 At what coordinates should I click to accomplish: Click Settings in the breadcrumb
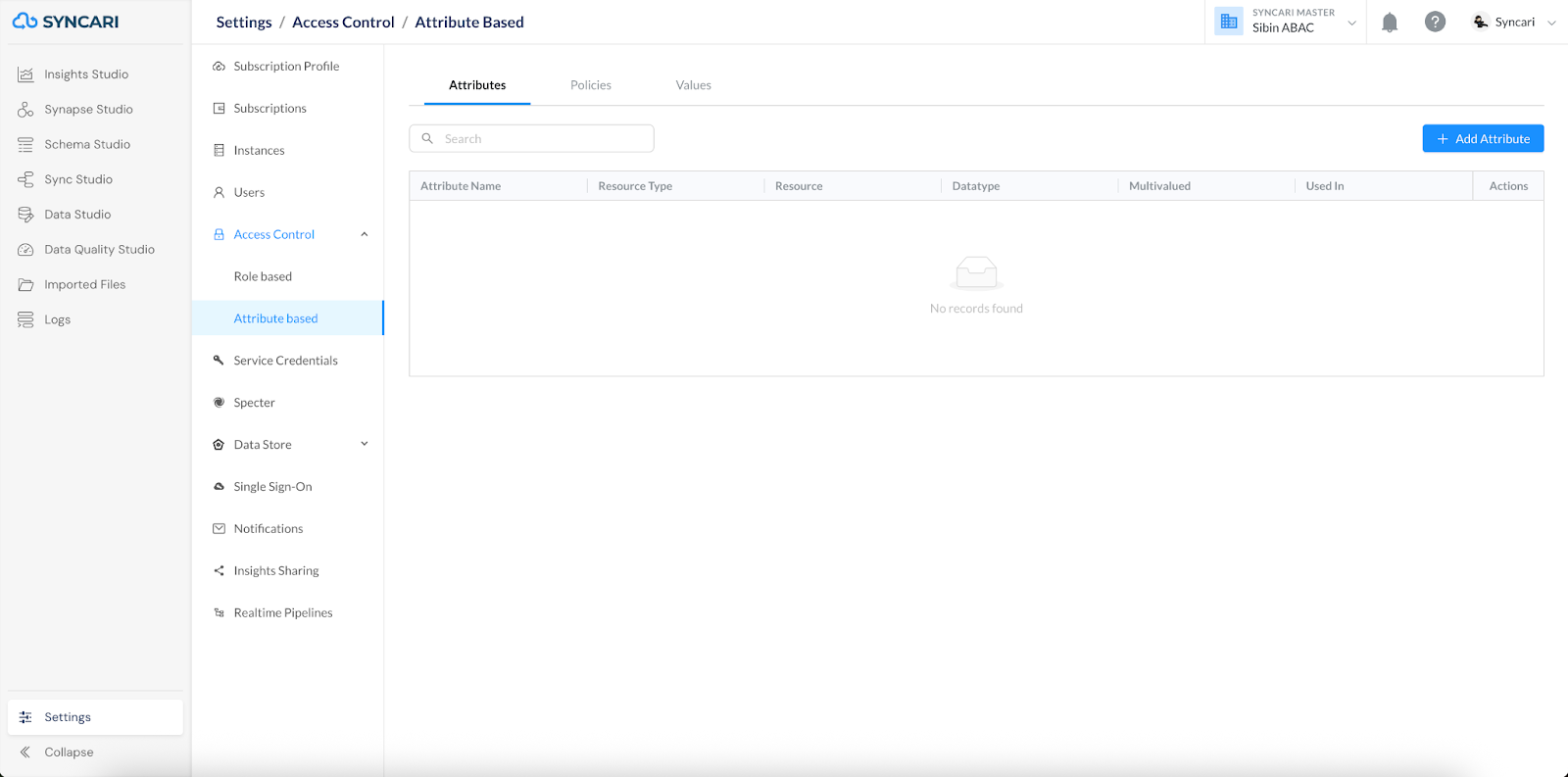(244, 23)
